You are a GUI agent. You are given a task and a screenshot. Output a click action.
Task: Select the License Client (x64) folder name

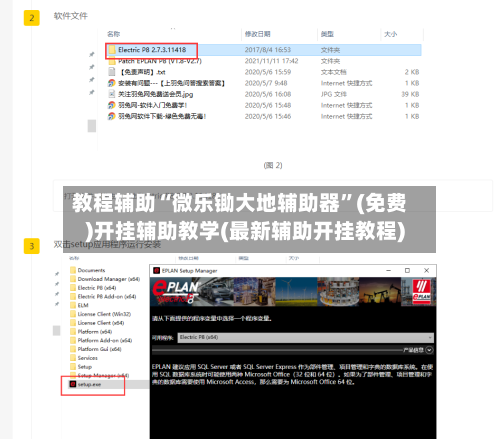pyautogui.click(x=101, y=323)
